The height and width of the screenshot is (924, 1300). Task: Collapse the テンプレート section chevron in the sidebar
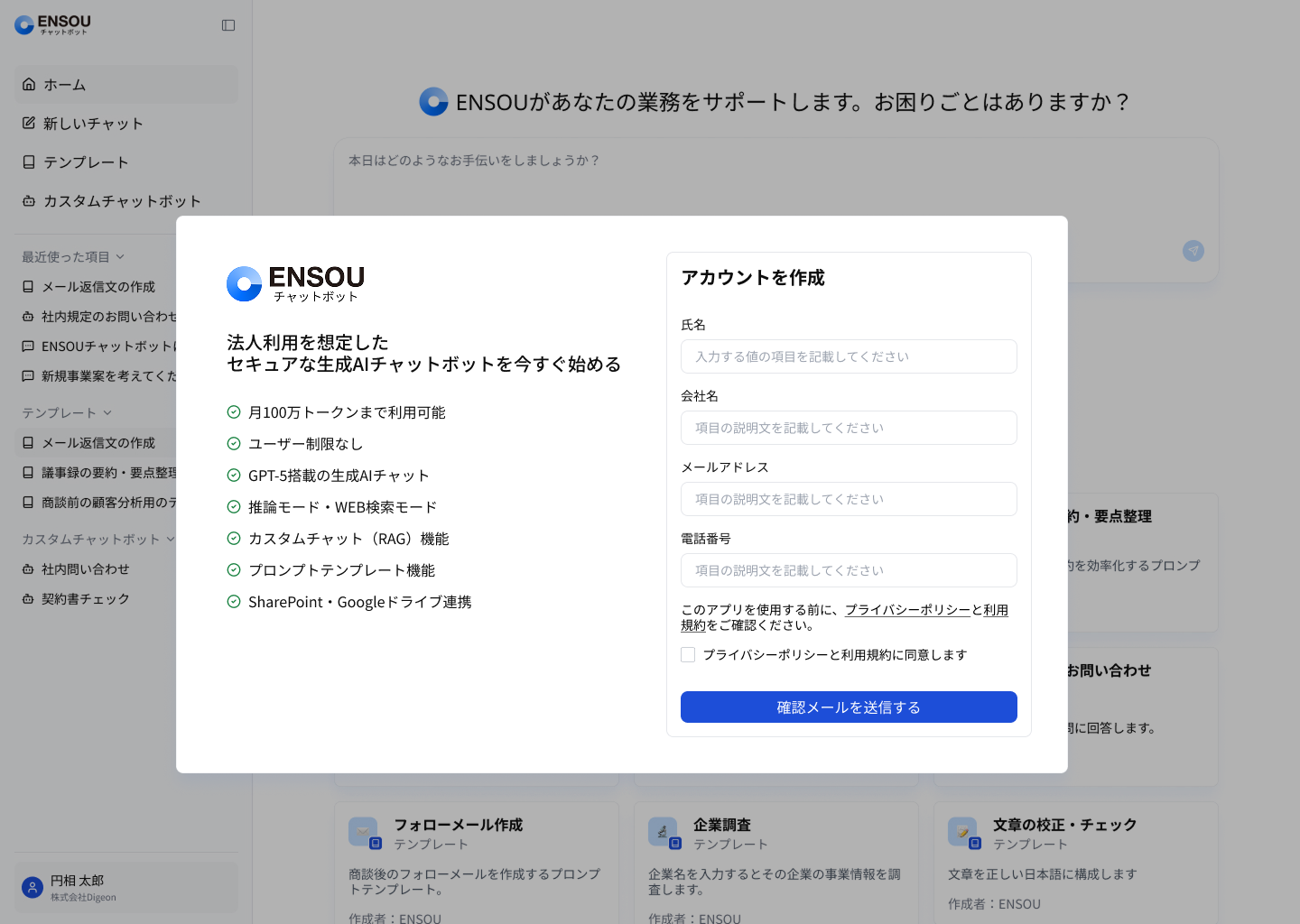[x=107, y=412]
